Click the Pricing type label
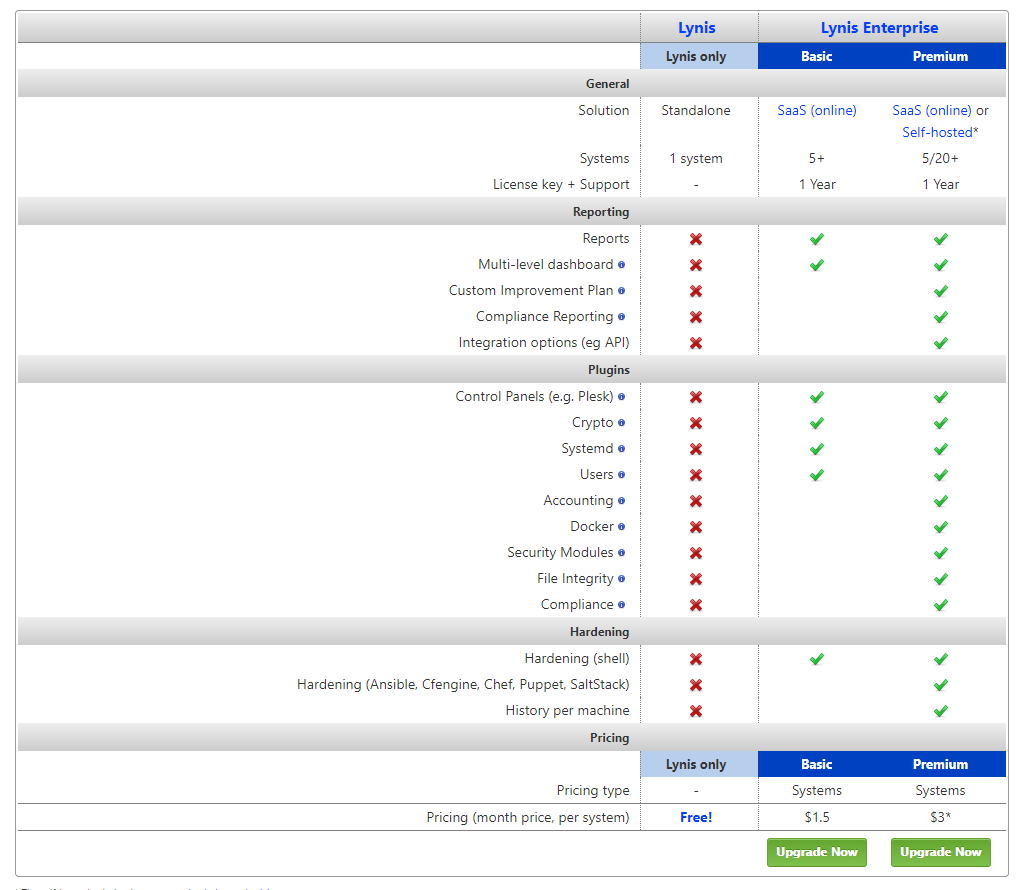1022x890 pixels. [x=593, y=790]
